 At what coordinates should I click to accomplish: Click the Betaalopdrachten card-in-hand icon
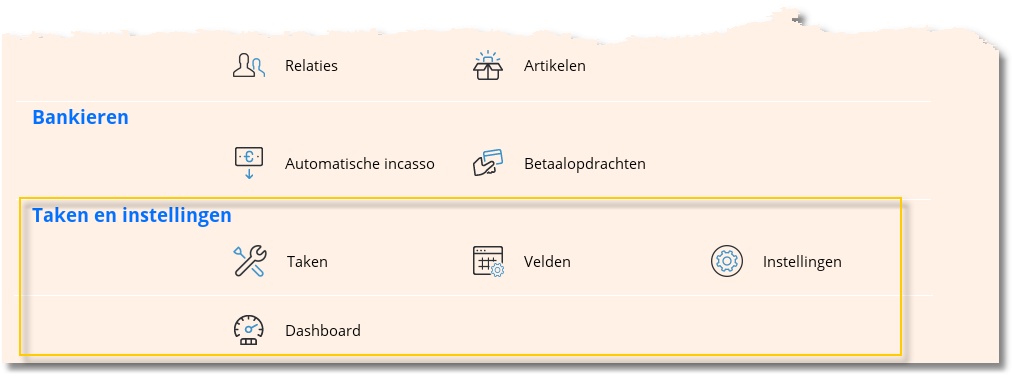coord(488,163)
